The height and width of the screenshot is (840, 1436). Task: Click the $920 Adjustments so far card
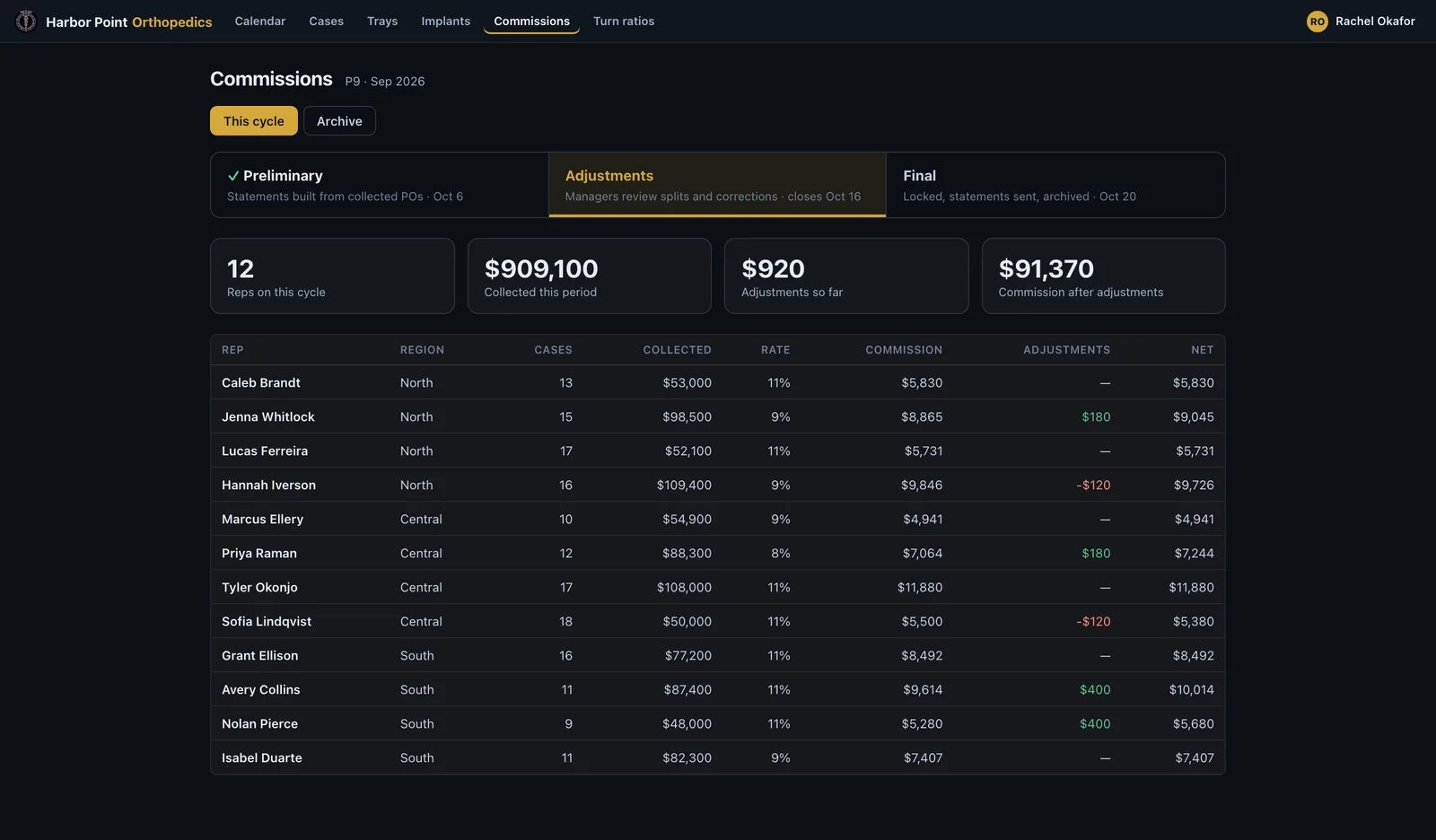[846, 276]
